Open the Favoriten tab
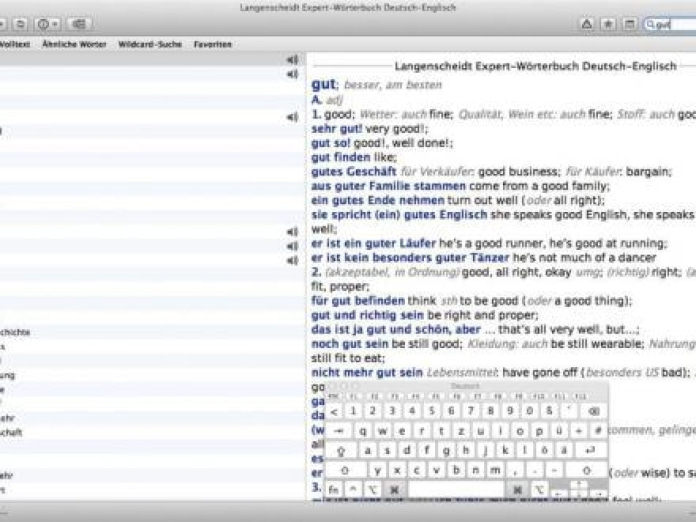 (x=213, y=44)
